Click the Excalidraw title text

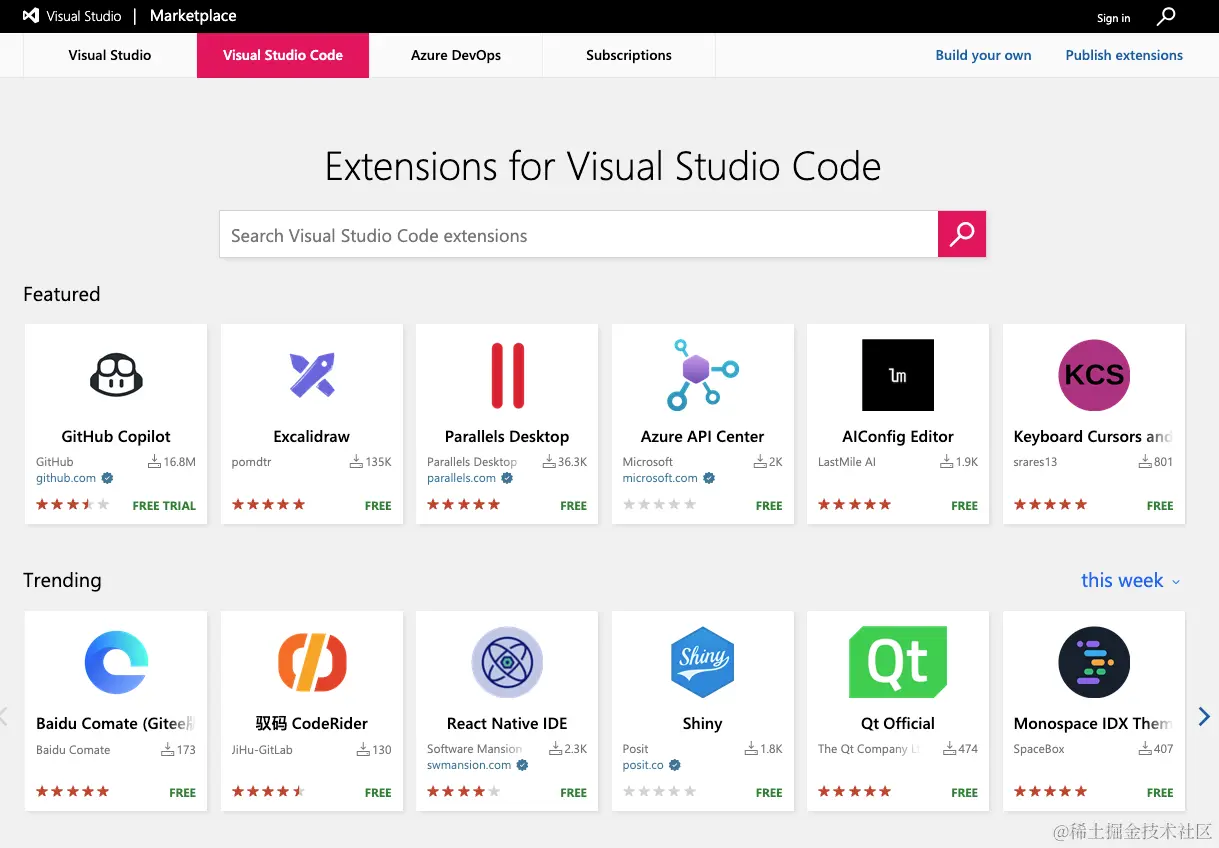312,437
